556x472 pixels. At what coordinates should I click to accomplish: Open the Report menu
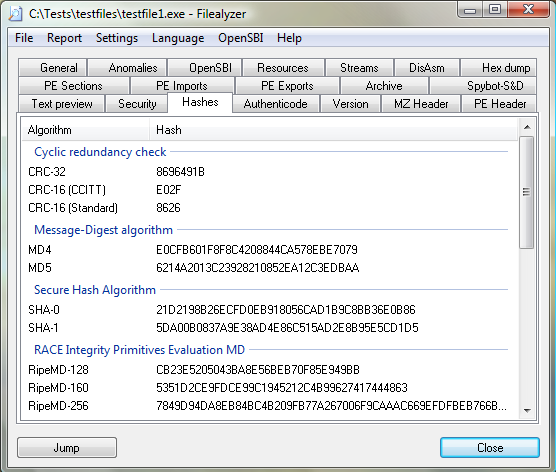click(x=64, y=38)
